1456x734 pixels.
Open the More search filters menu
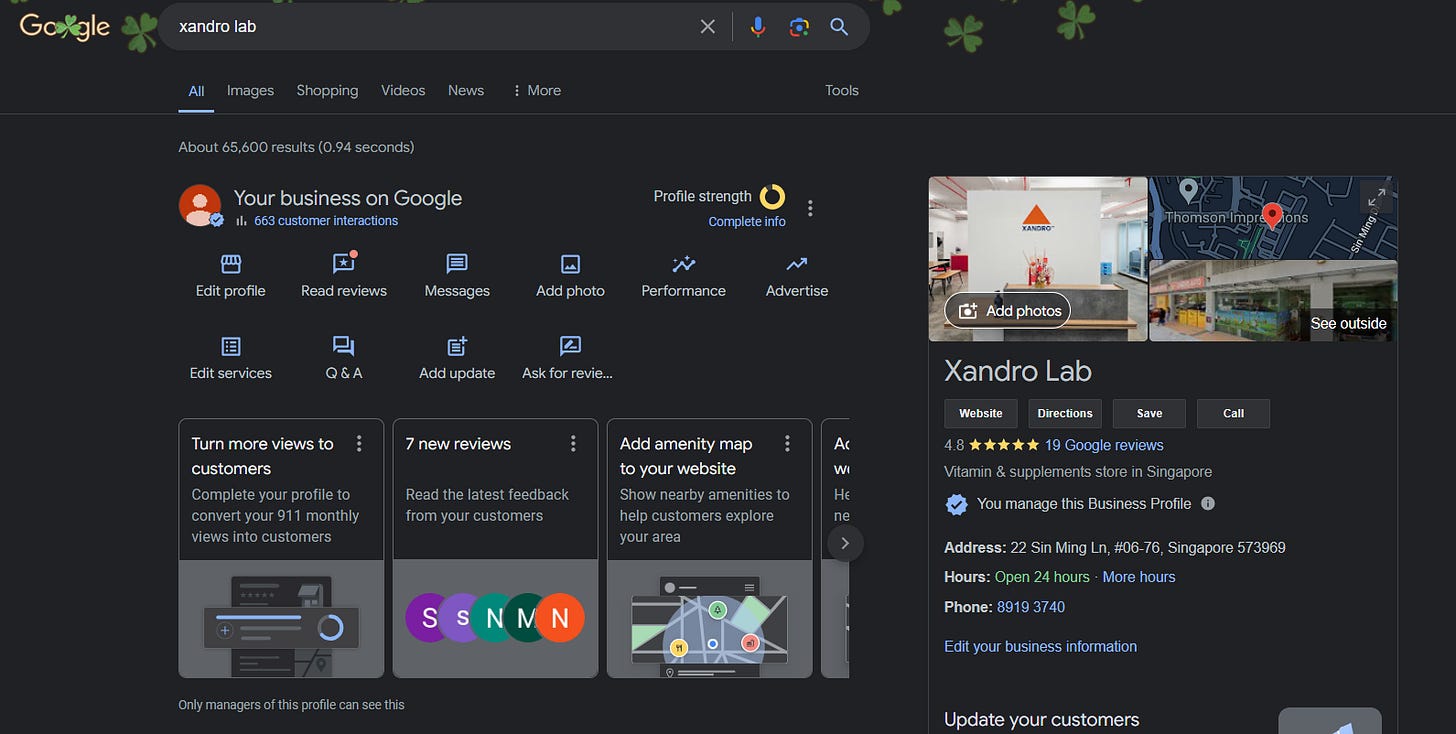pyautogui.click(x=536, y=90)
